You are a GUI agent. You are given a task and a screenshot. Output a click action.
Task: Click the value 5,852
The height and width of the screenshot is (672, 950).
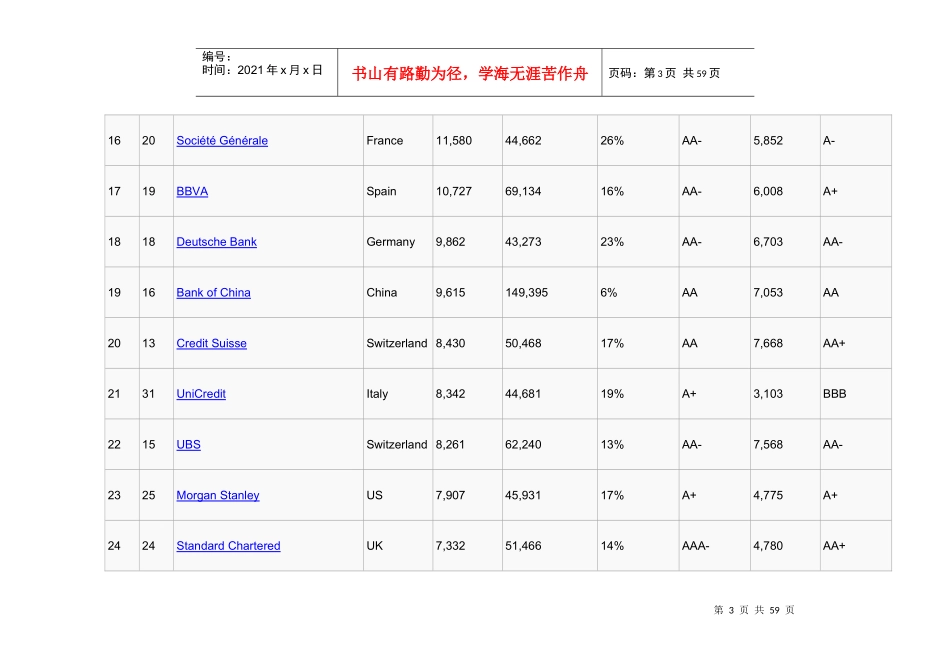click(768, 141)
